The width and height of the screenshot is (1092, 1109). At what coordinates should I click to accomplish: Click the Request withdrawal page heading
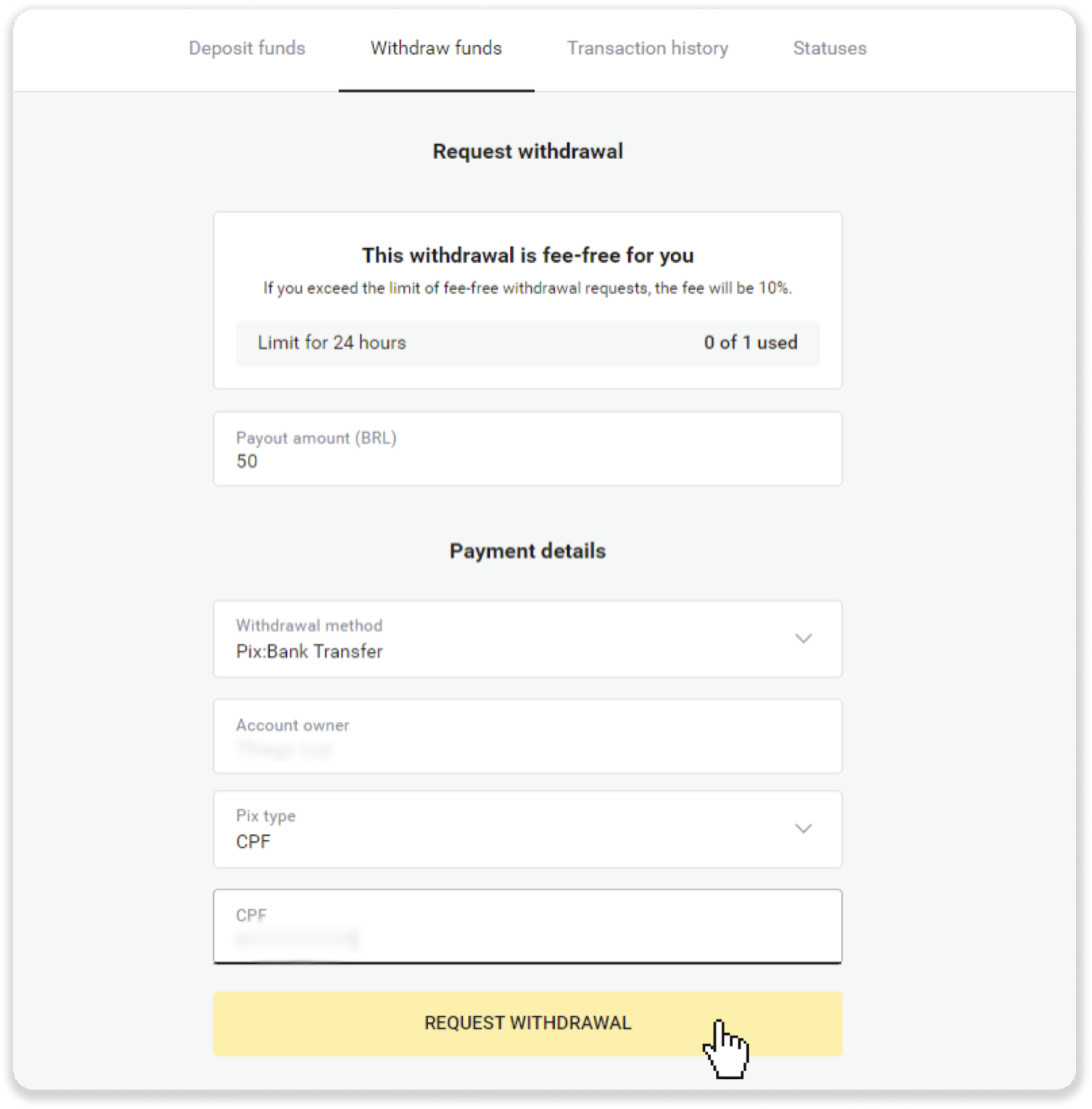click(527, 152)
